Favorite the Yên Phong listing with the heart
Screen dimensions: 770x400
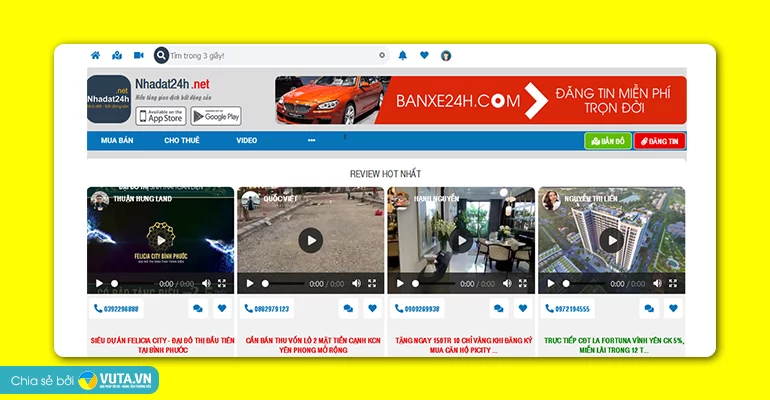point(372,309)
